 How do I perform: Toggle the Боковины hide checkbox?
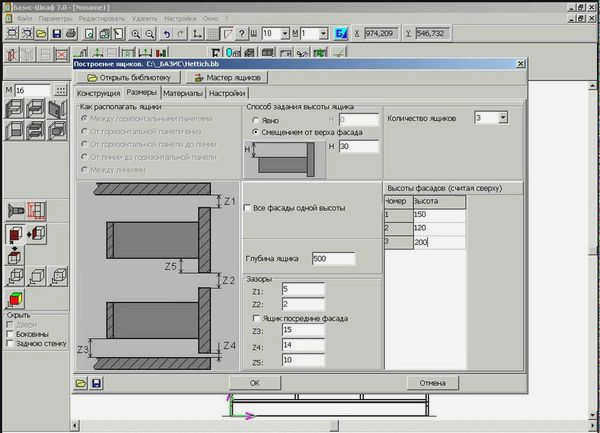pyautogui.click(x=10, y=334)
